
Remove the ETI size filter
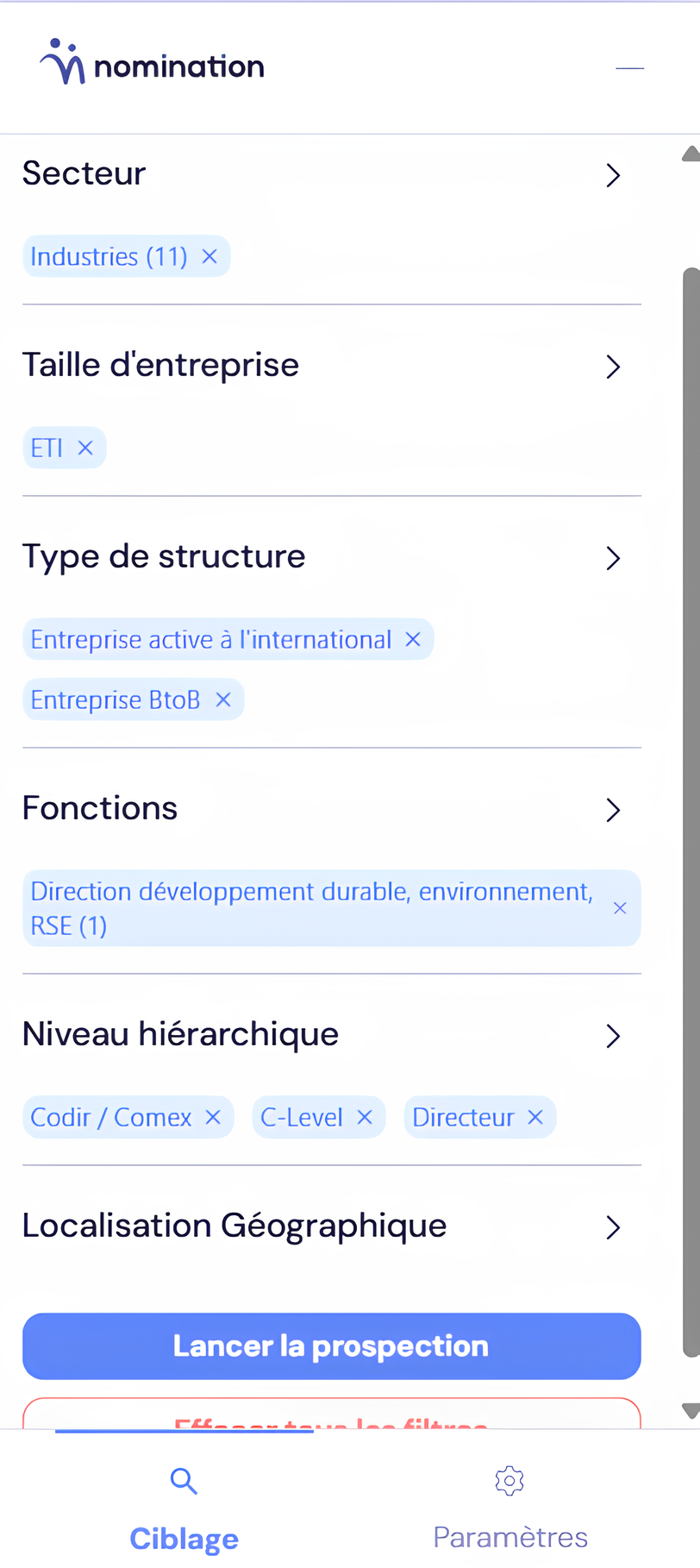[85, 448]
